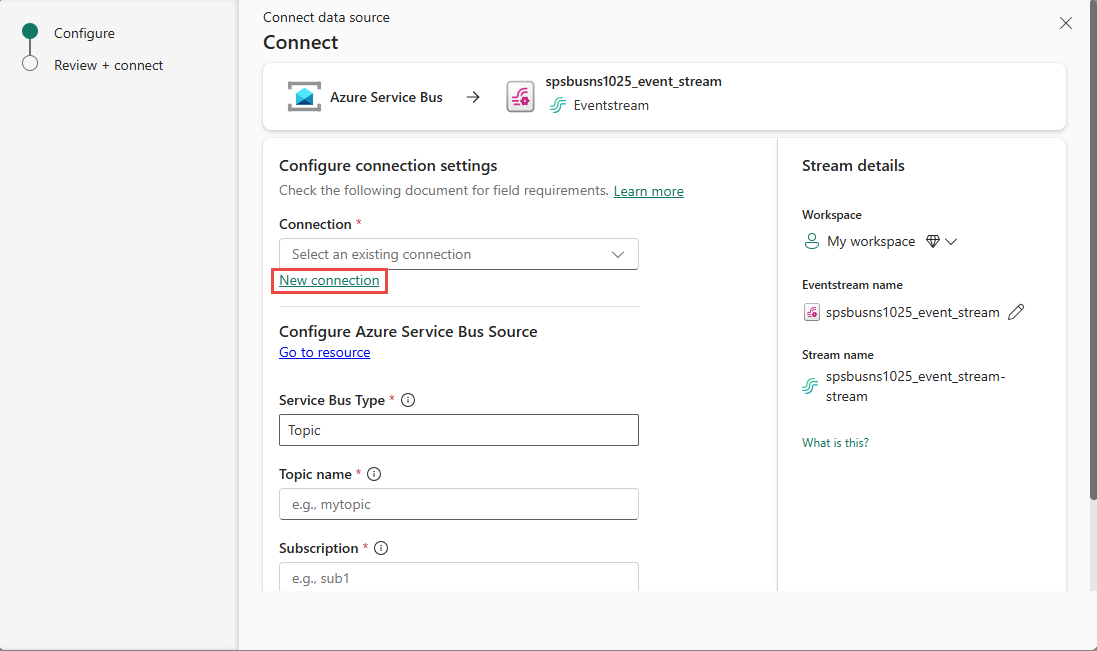Open the Service Bus Type combo box
The image size is (1097, 651).
pyautogui.click(x=458, y=430)
